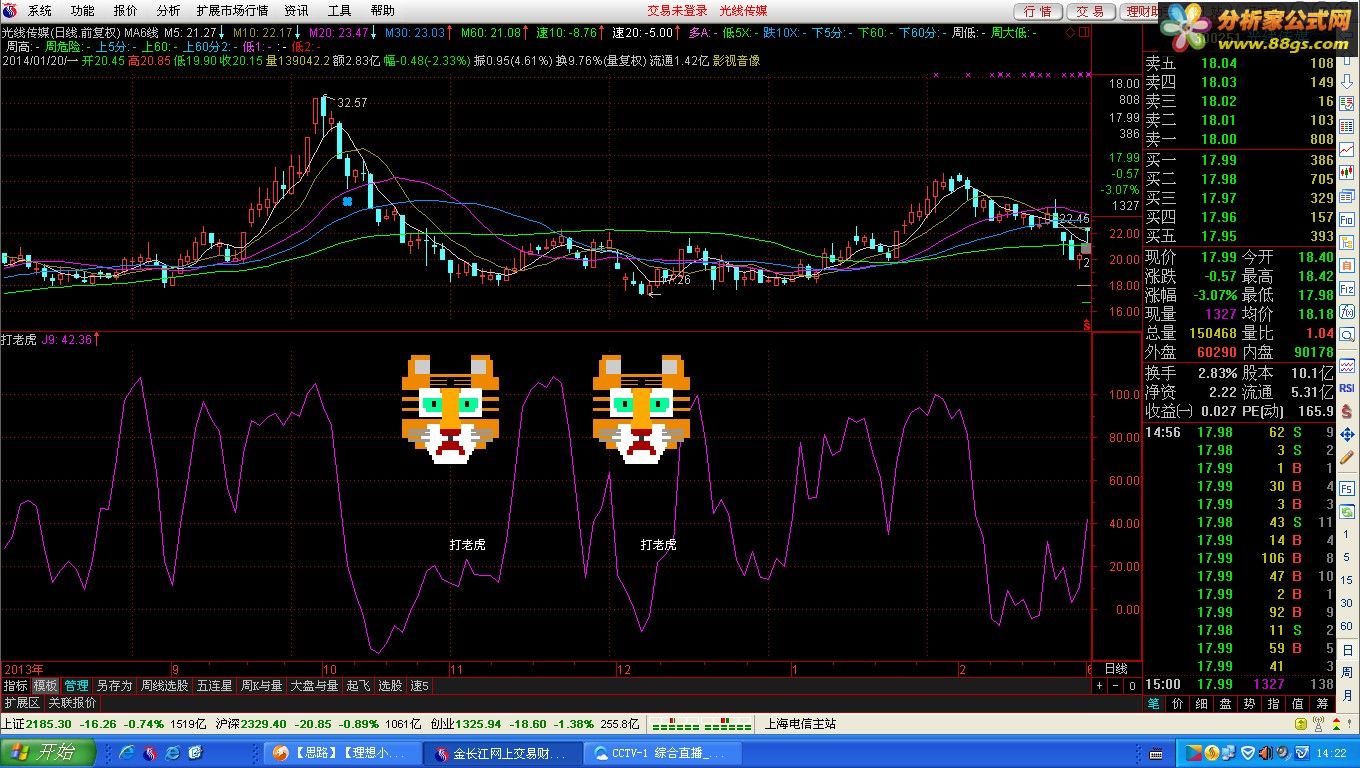Open the 资讯 menu
Viewport: 1360px width, 768px height.
coord(296,11)
